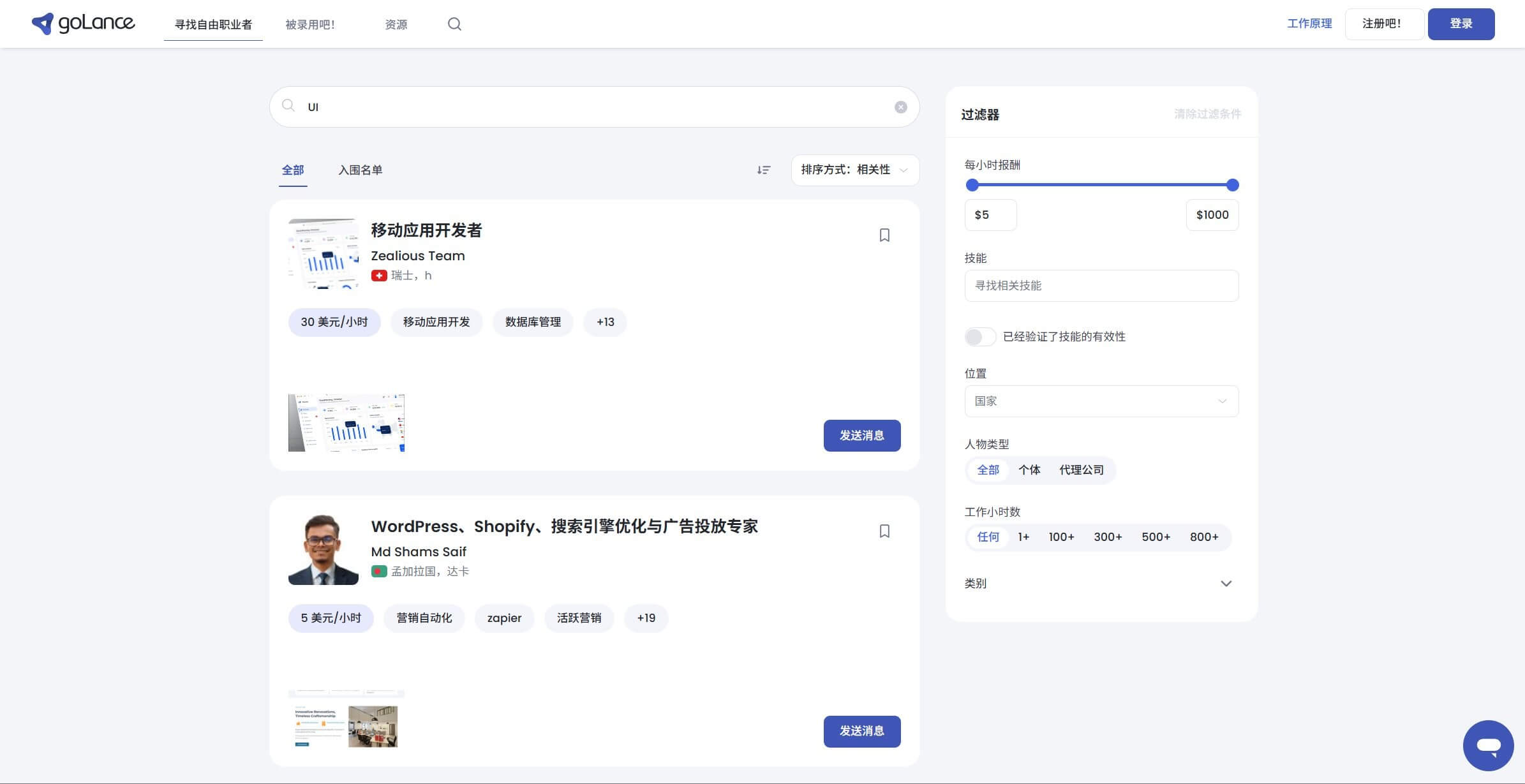Click the hourly rate slider minimum handle
Viewport: 1525px width, 784px height.
point(972,185)
